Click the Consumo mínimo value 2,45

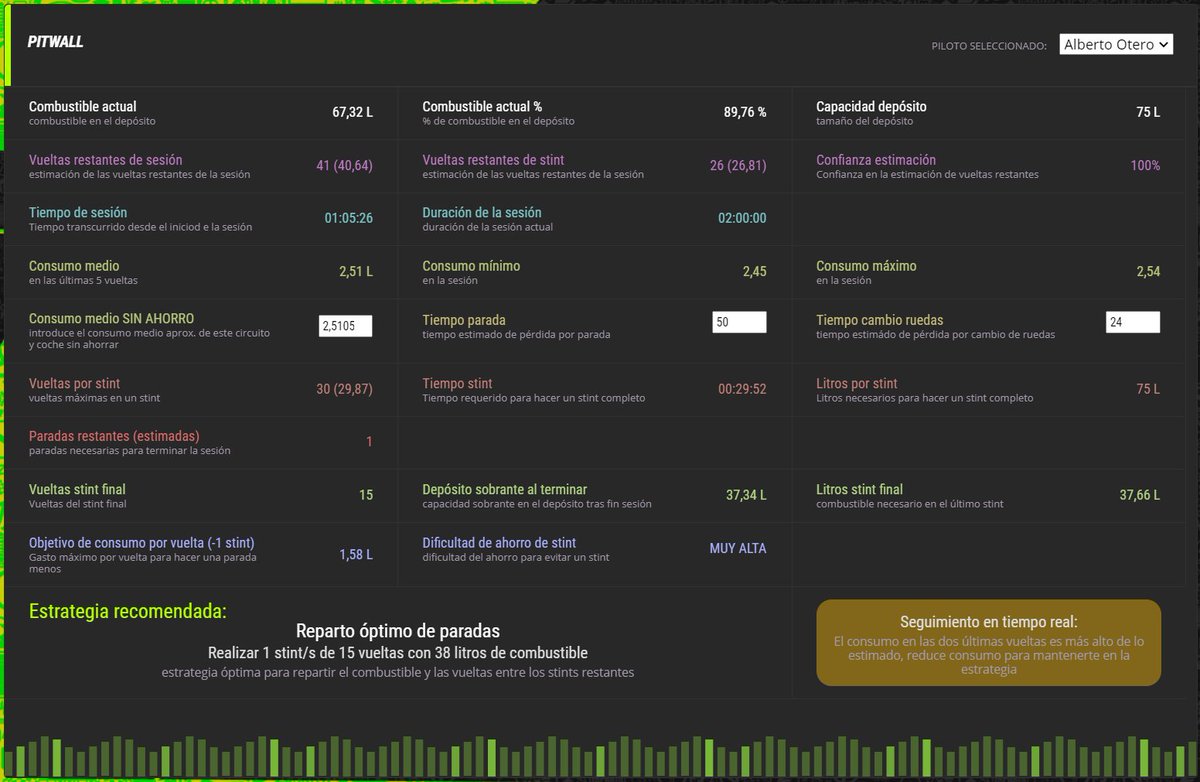[x=754, y=272]
